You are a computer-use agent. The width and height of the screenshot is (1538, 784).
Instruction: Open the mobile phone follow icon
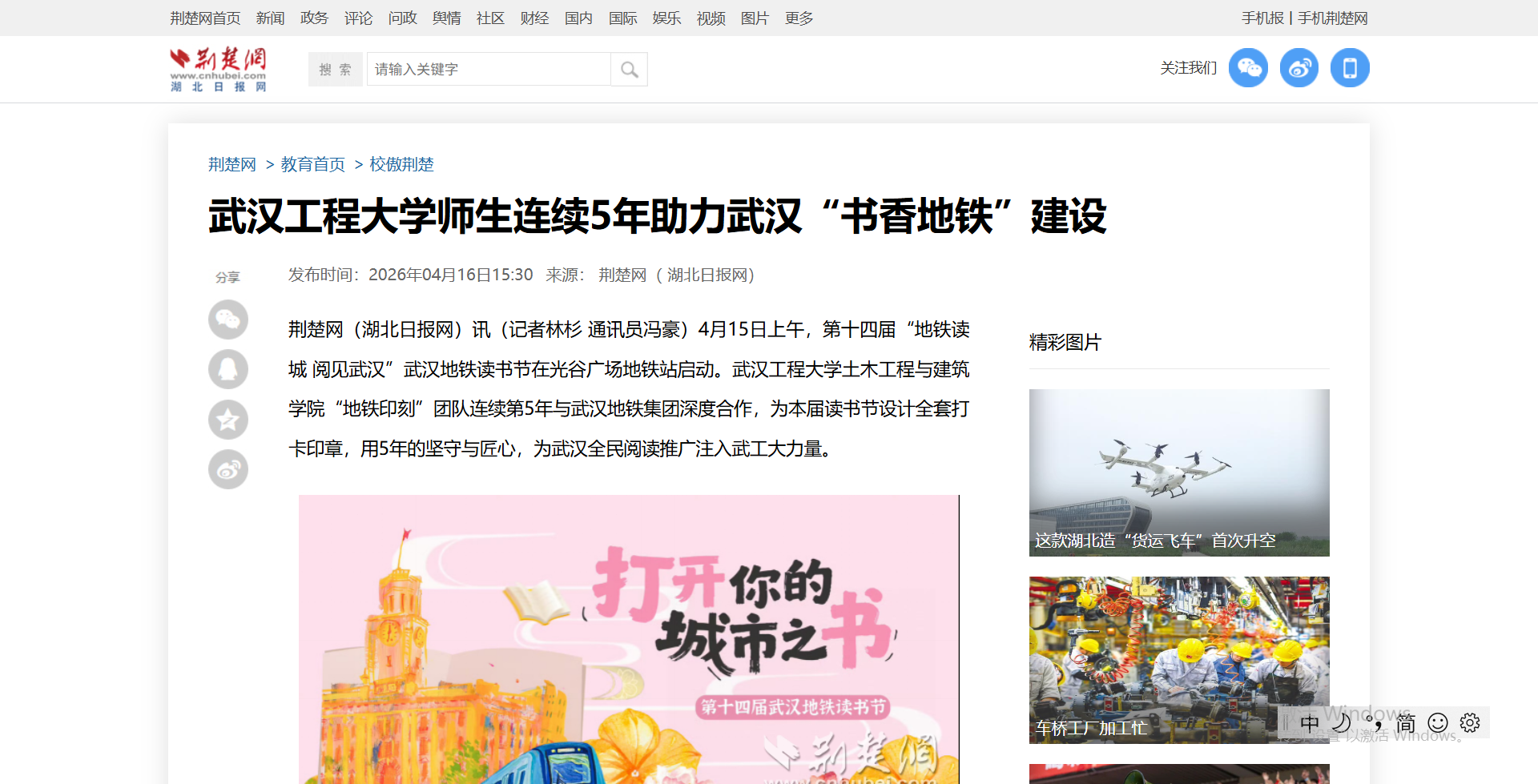pyautogui.click(x=1350, y=68)
